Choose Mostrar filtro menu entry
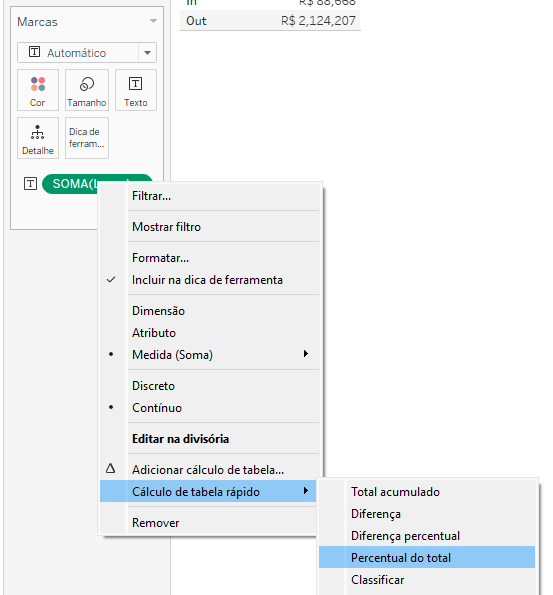The height and width of the screenshot is (595, 553). pos(210,227)
